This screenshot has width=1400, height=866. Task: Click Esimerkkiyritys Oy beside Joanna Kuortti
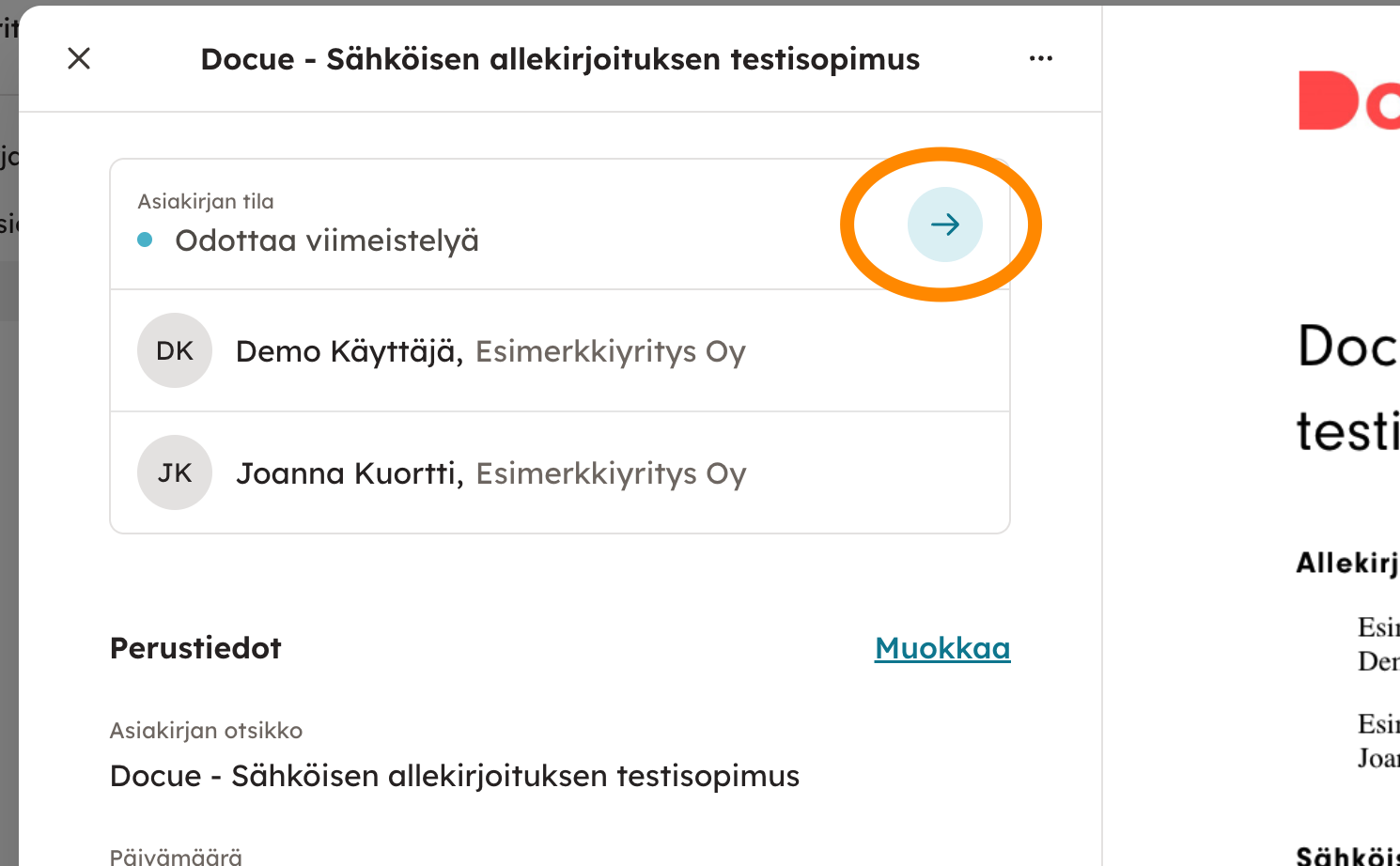pos(611,473)
